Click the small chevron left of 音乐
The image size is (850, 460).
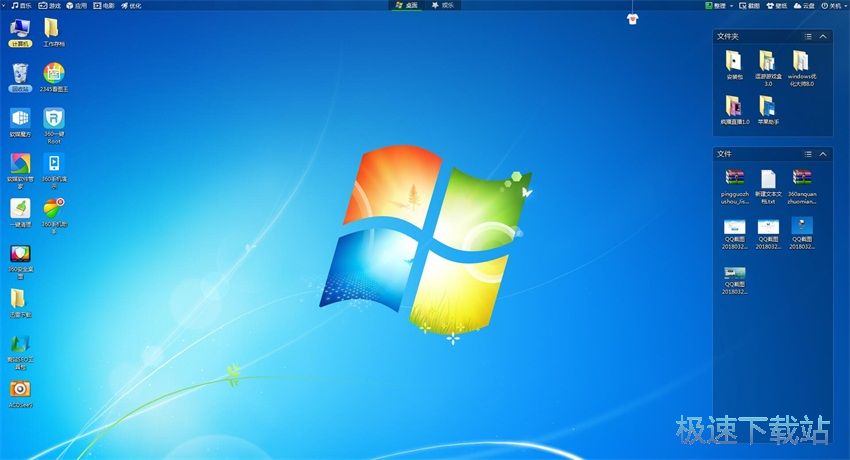click(4, 5)
